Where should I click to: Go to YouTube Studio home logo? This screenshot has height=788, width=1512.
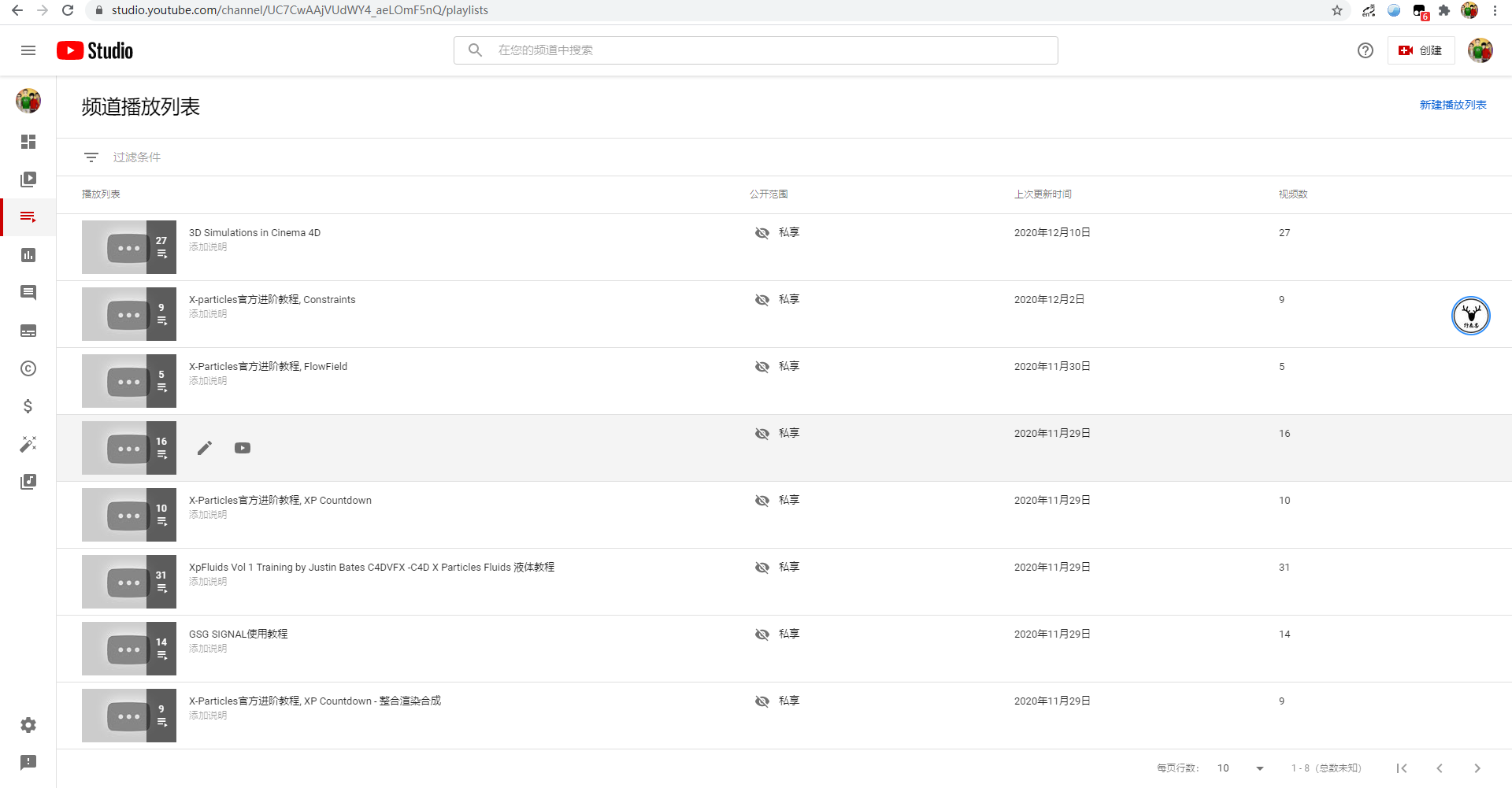[94, 50]
